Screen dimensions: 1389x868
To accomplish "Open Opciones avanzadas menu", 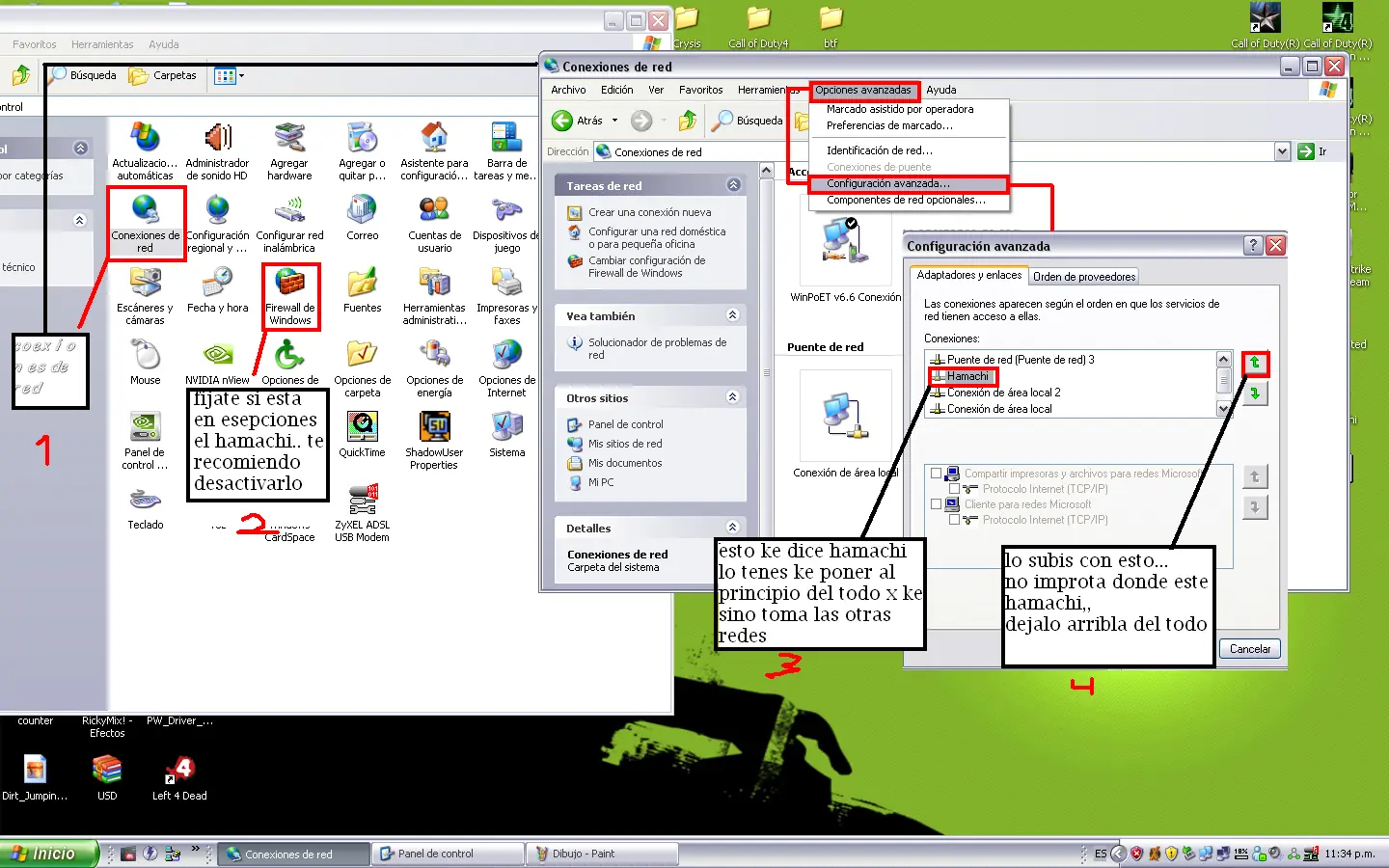I will [x=863, y=90].
